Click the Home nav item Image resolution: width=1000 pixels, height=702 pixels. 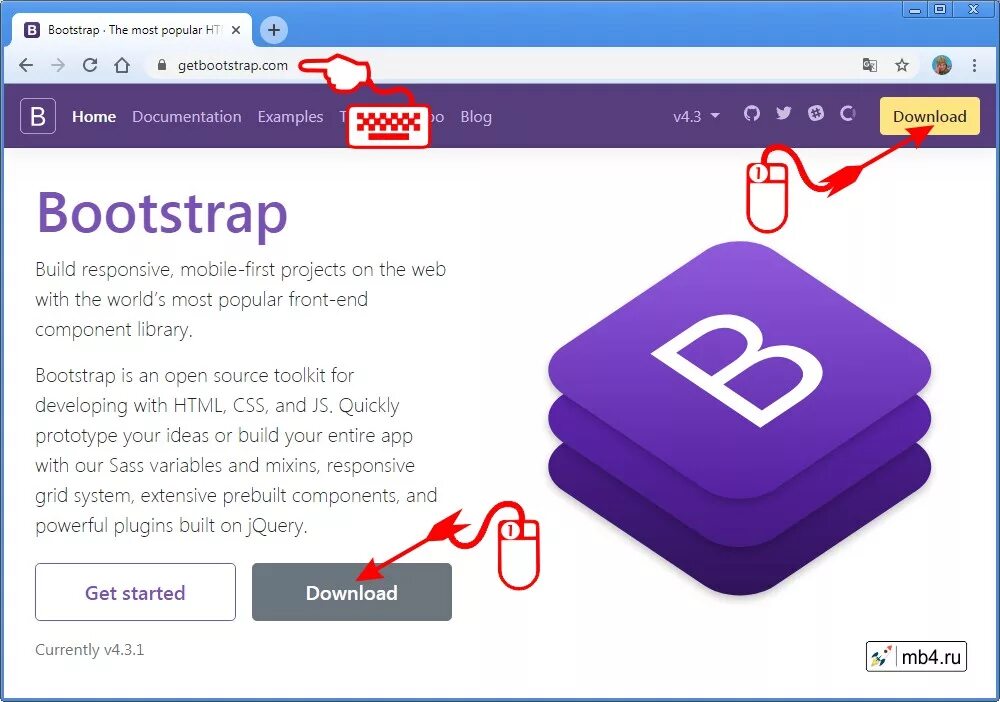[x=94, y=117]
